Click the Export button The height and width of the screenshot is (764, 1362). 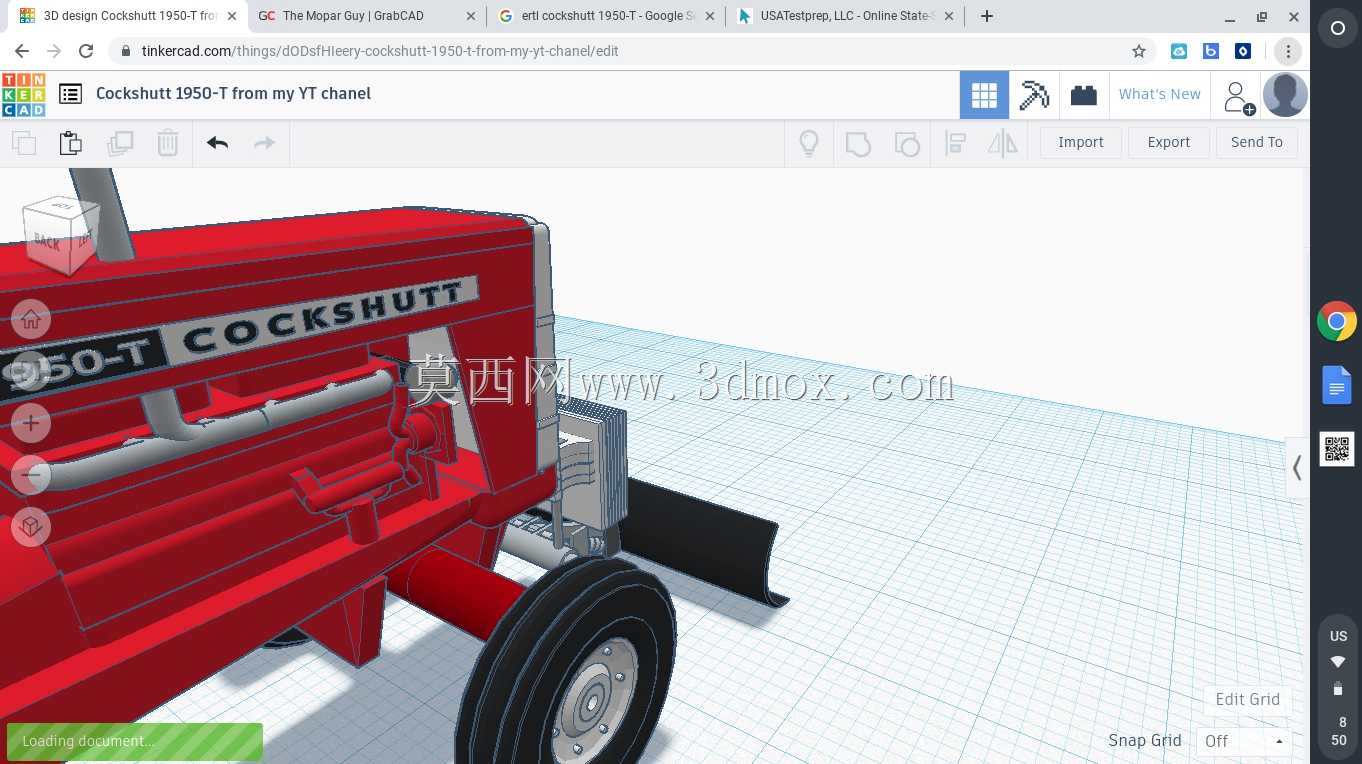tap(1169, 142)
